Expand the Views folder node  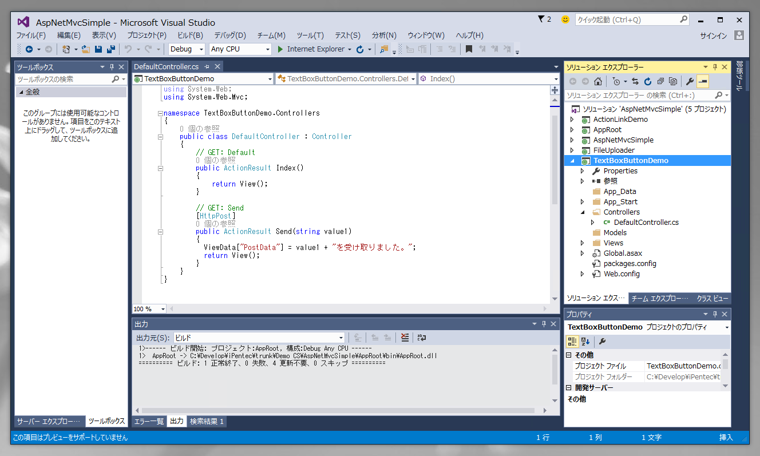coord(582,243)
